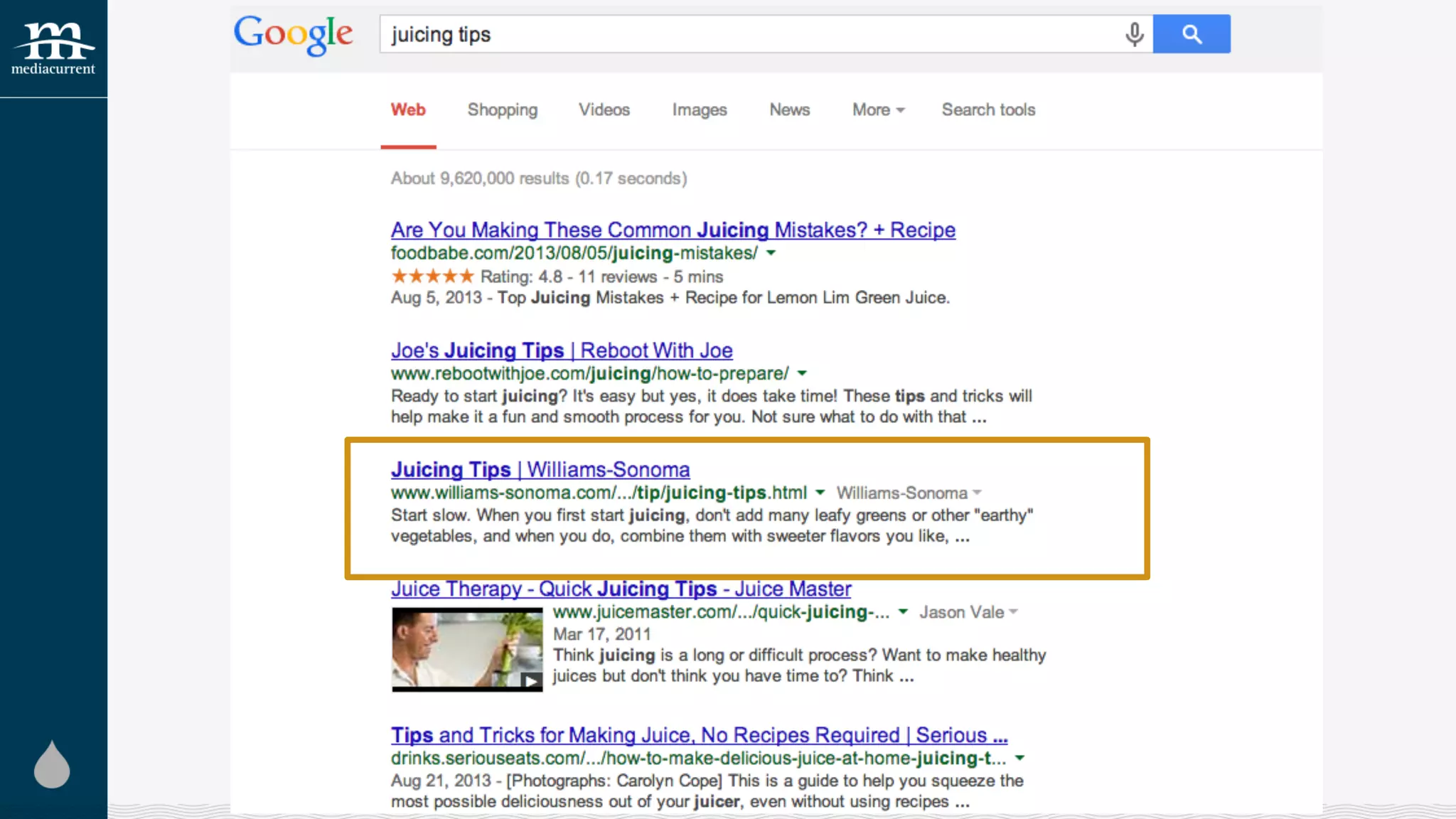Expand the Williams-Sonoma author dropdown
Screen dimensions: 1456x819
977,493
